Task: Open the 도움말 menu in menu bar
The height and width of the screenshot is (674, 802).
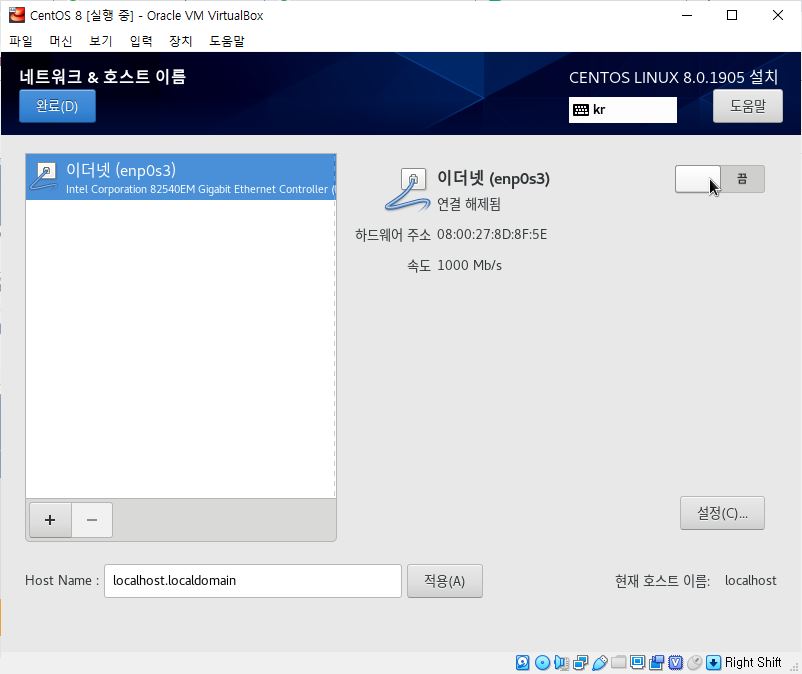Action: point(227,41)
